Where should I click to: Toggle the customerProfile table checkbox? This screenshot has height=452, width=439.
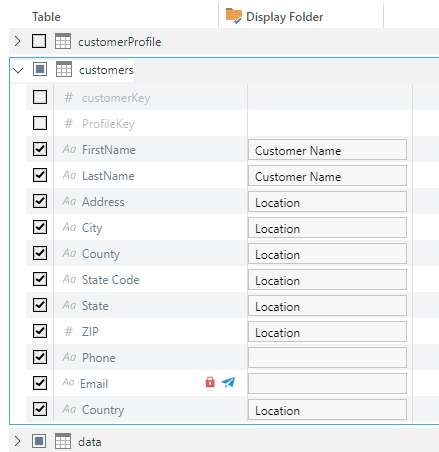[39, 41]
